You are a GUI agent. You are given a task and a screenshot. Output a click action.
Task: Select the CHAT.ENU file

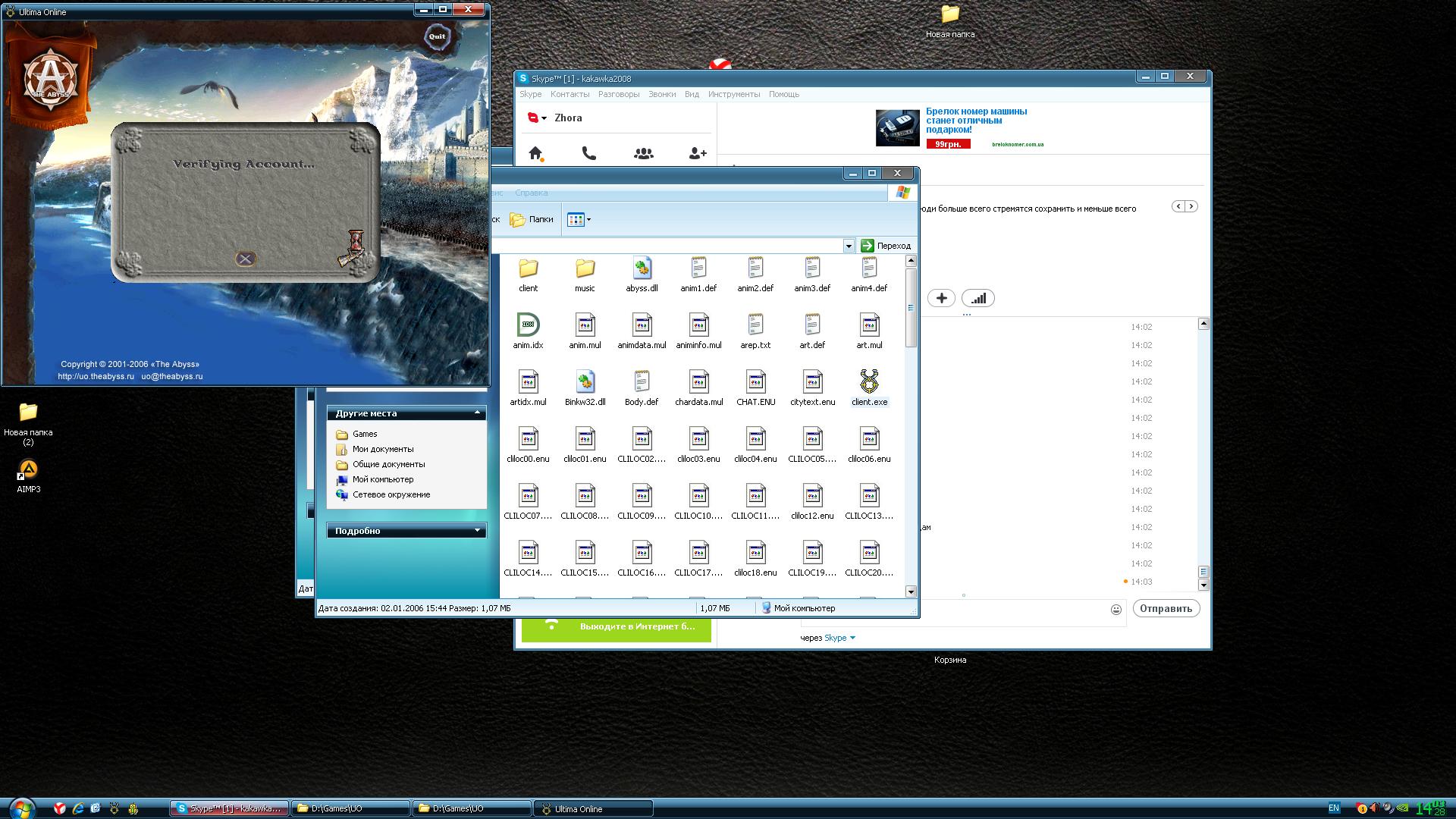tap(755, 388)
